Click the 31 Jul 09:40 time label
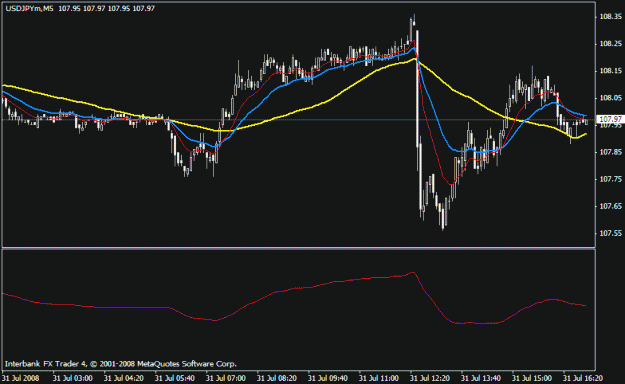 click(x=328, y=378)
